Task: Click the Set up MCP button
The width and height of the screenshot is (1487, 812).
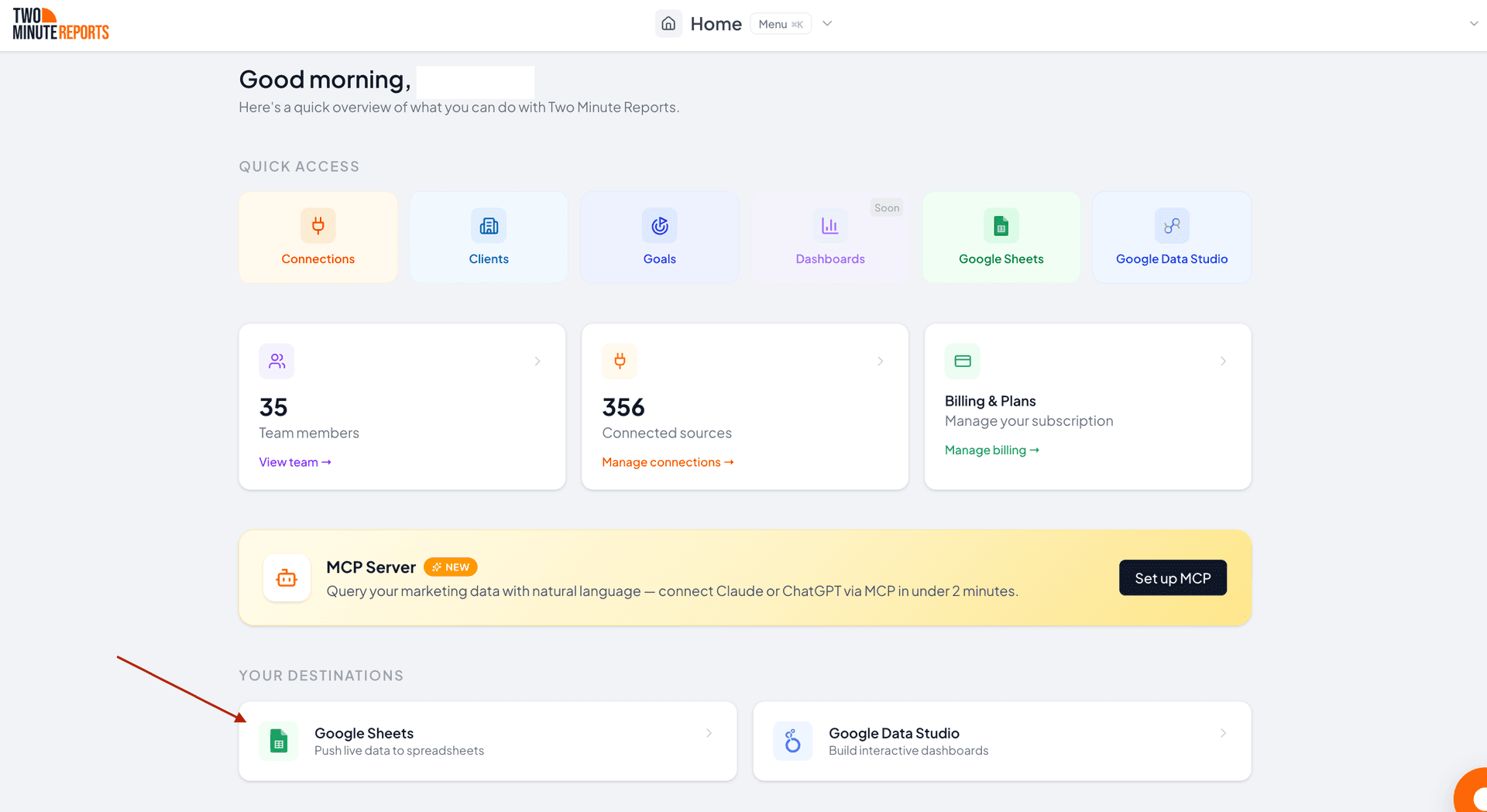Action: pos(1173,577)
